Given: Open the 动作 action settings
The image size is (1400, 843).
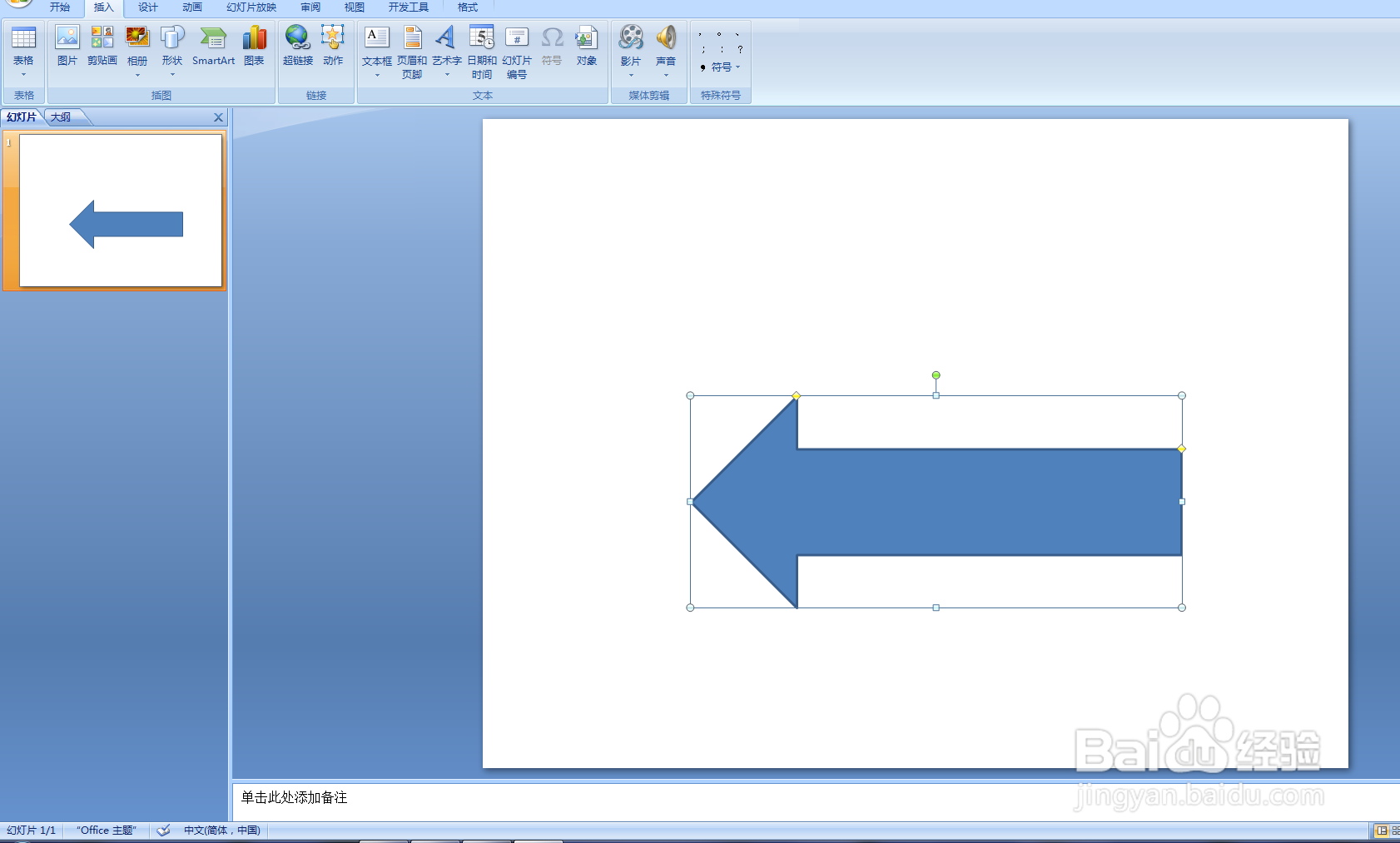Looking at the screenshot, I should (333, 37).
